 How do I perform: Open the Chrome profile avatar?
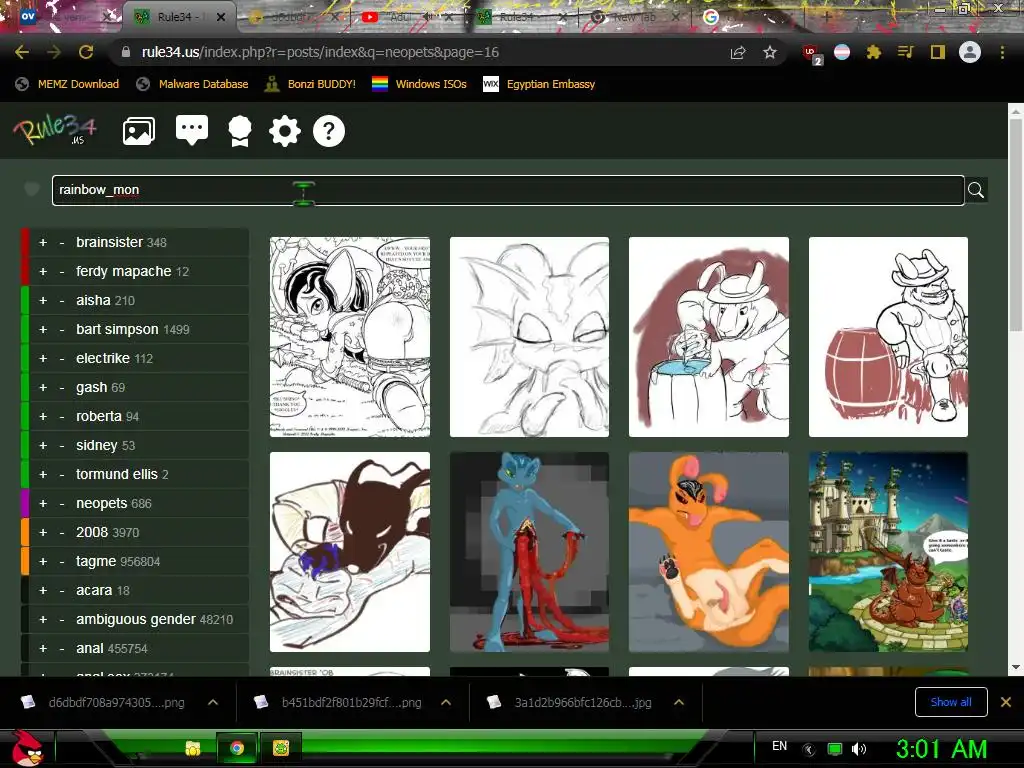[970, 52]
